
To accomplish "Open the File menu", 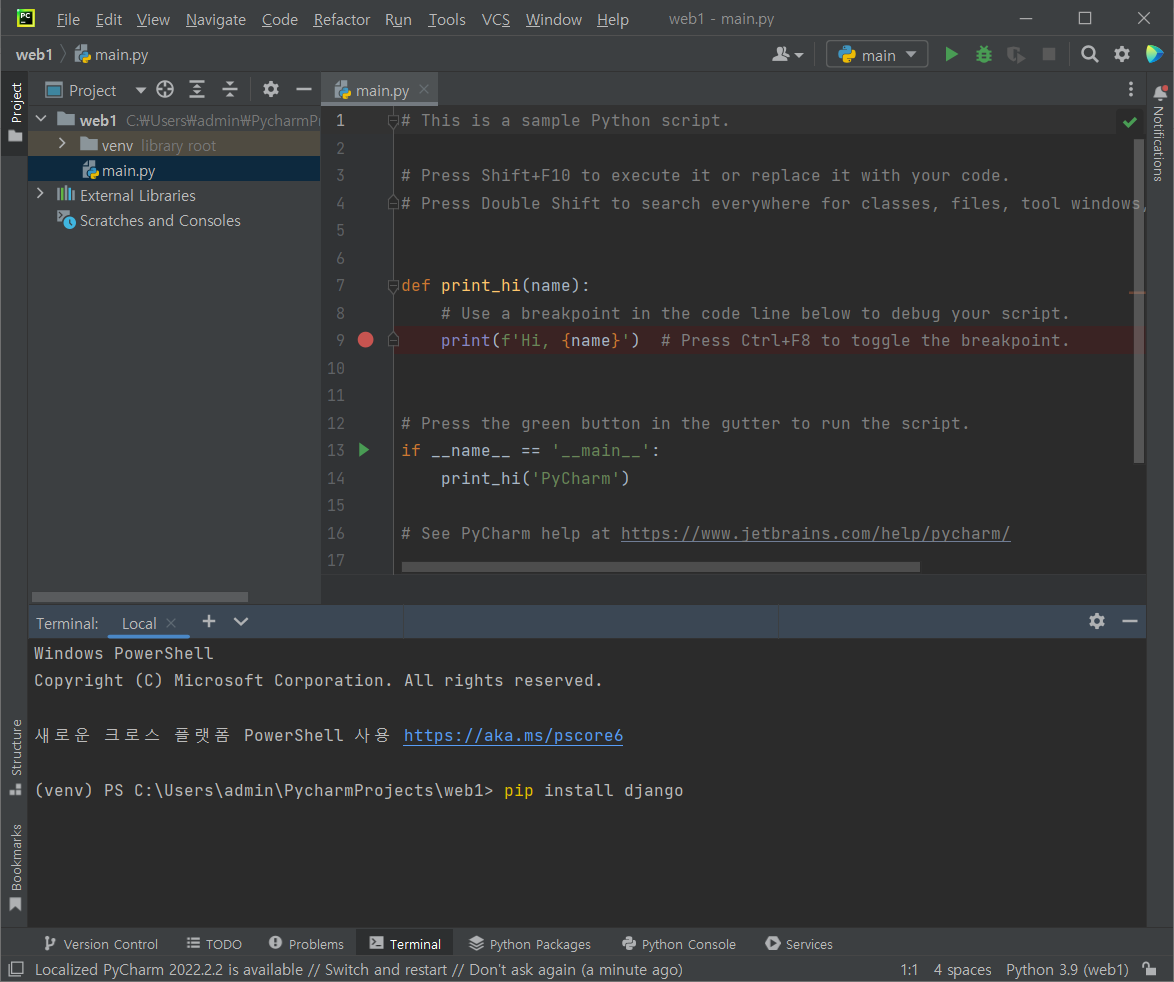I will [x=67, y=19].
